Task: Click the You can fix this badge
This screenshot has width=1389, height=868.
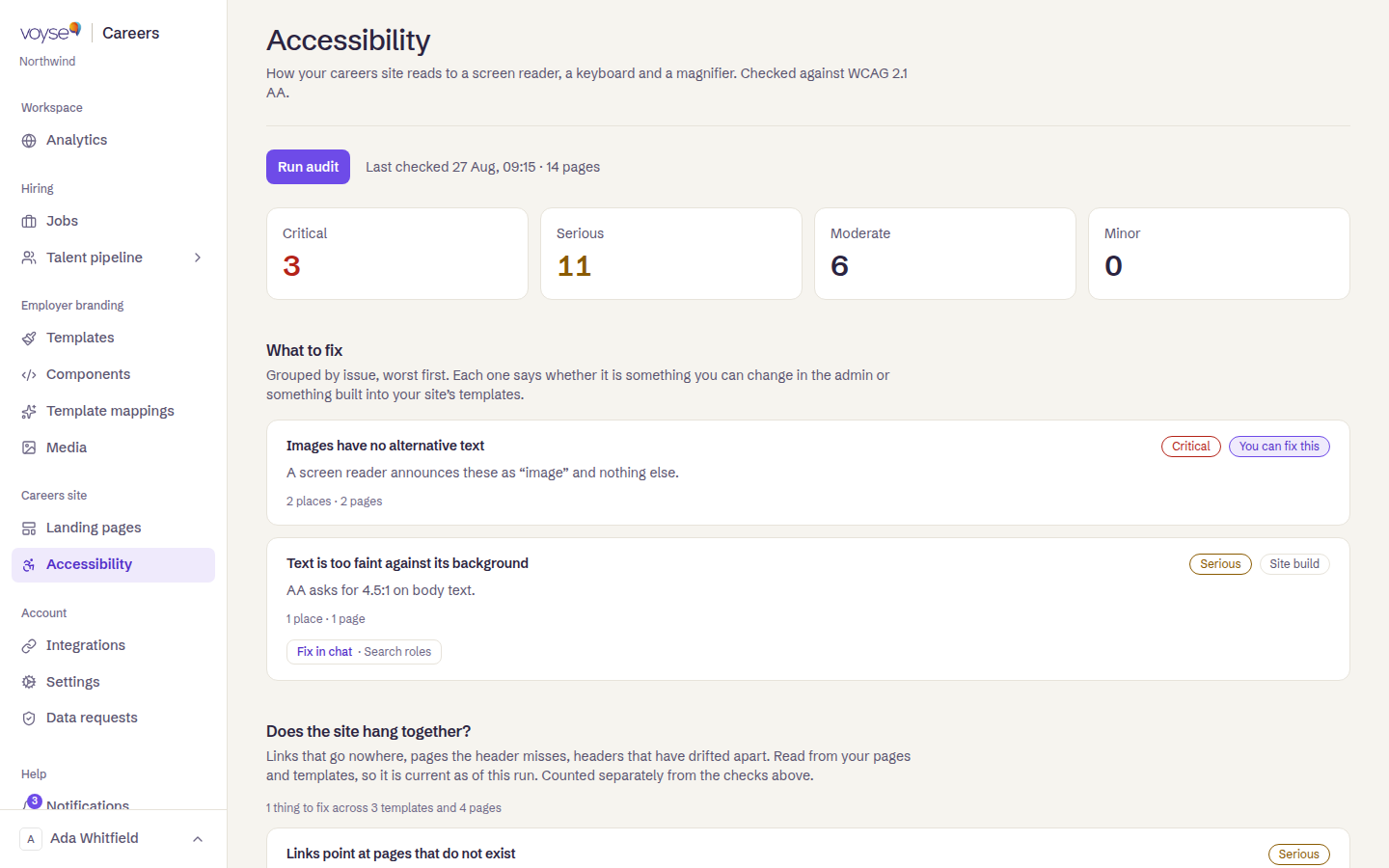Action: [1279, 447]
